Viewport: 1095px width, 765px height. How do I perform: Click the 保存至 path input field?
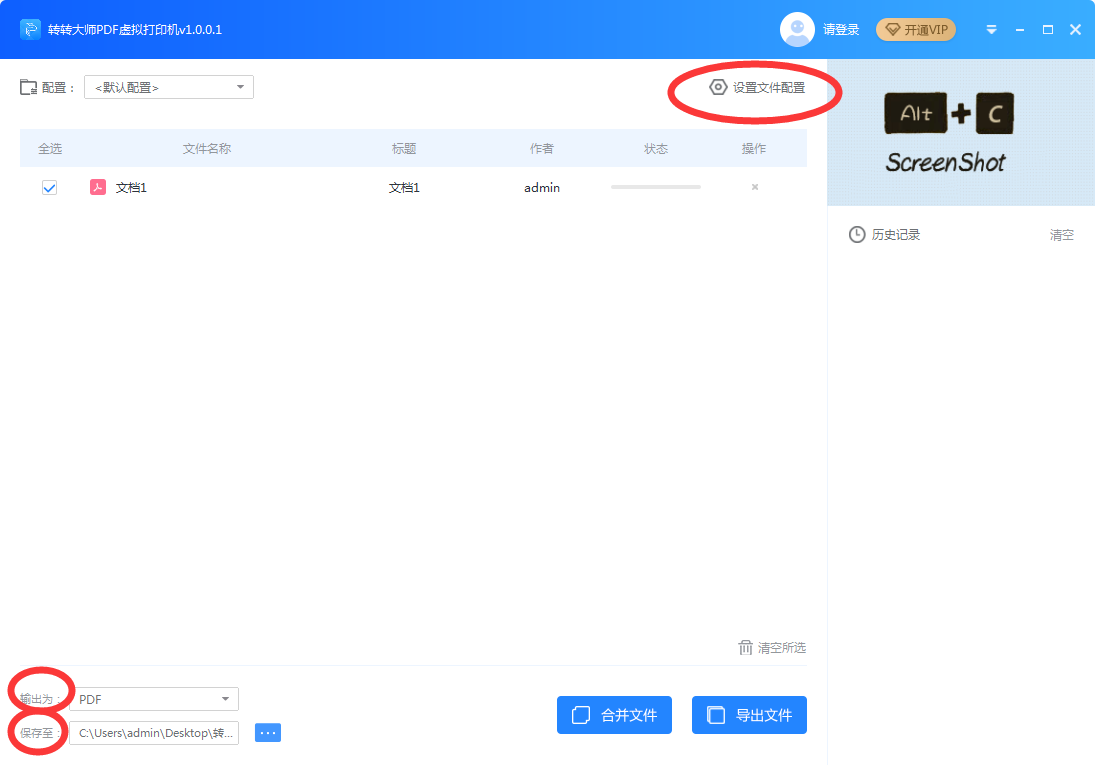[154, 733]
